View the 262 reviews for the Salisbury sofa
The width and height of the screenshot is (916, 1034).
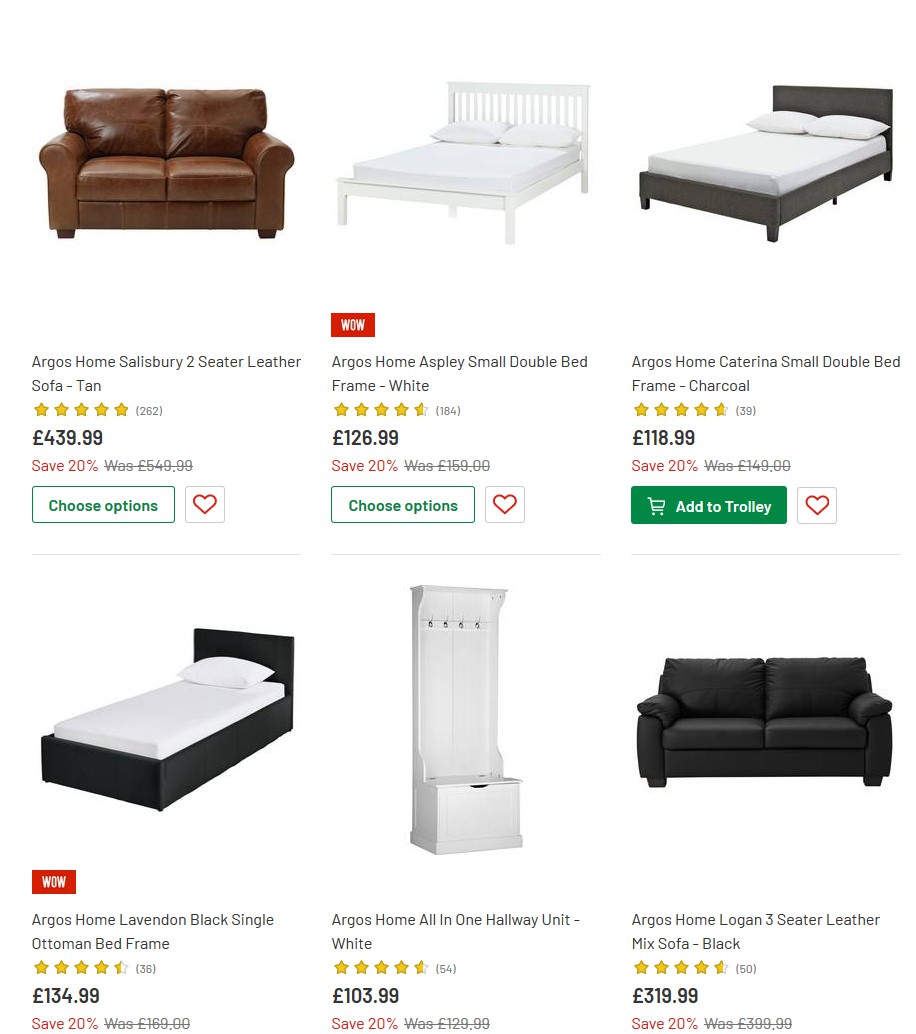(x=146, y=410)
